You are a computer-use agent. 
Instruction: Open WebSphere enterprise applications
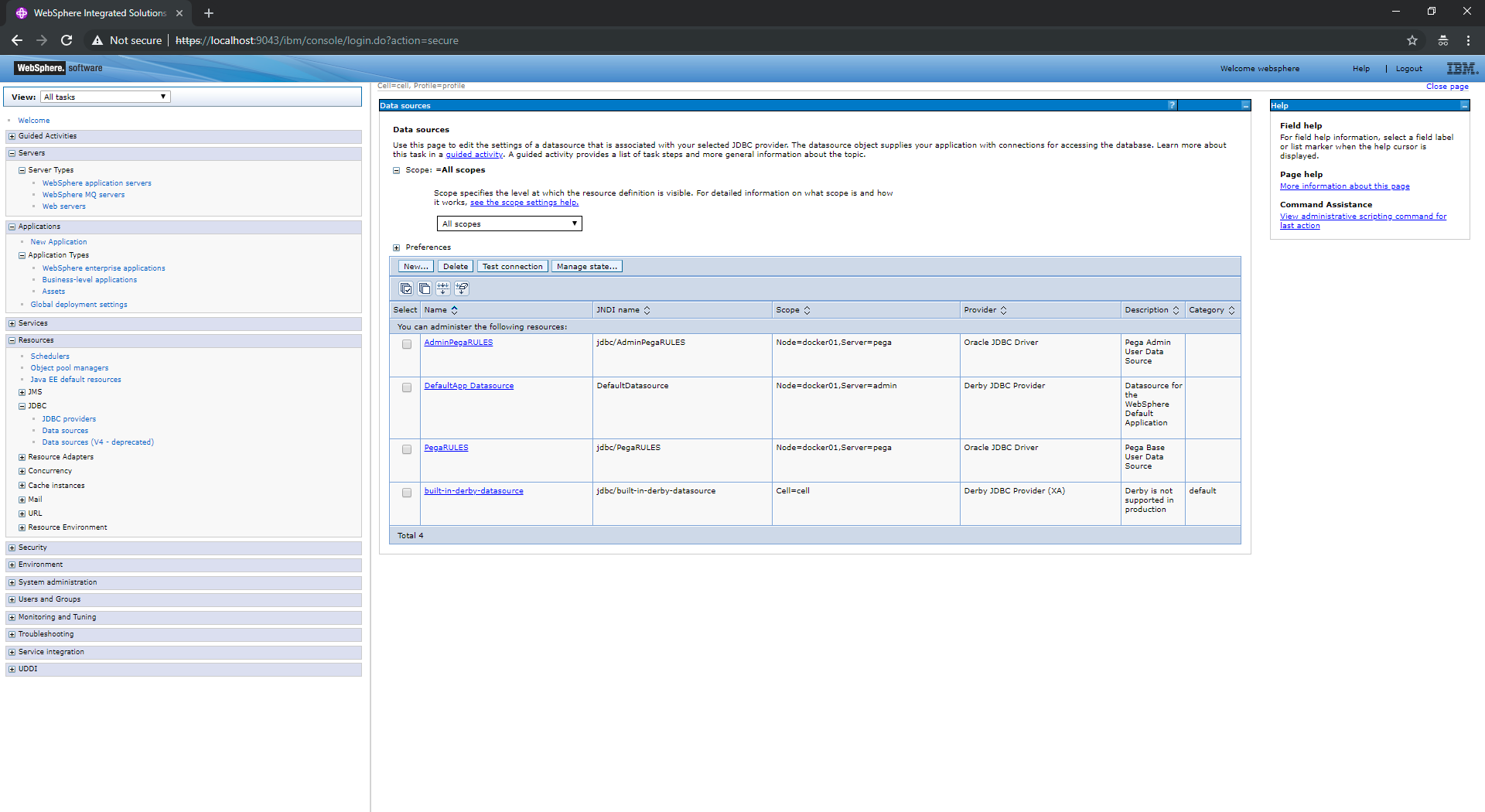click(x=104, y=268)
